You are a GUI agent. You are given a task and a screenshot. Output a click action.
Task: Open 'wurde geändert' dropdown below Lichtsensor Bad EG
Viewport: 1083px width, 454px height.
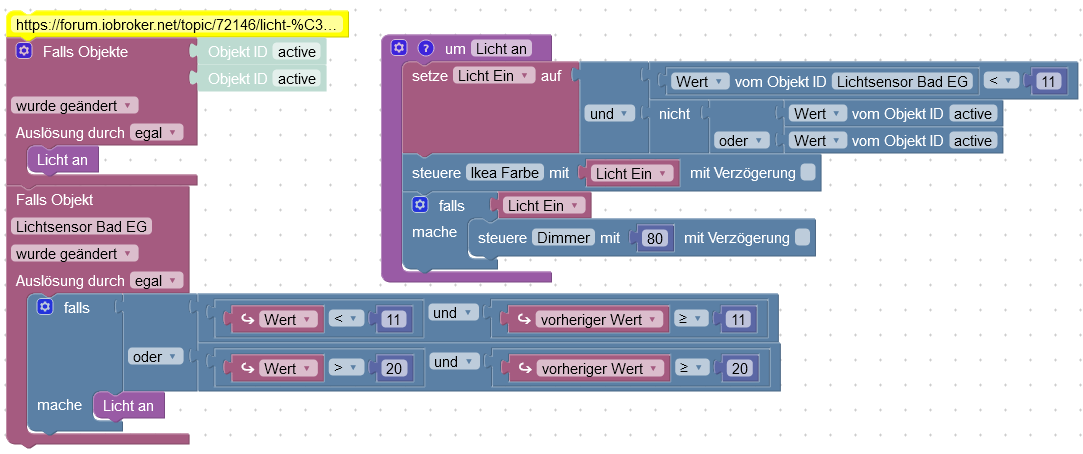pyautogui.click(x=75, y=254)
